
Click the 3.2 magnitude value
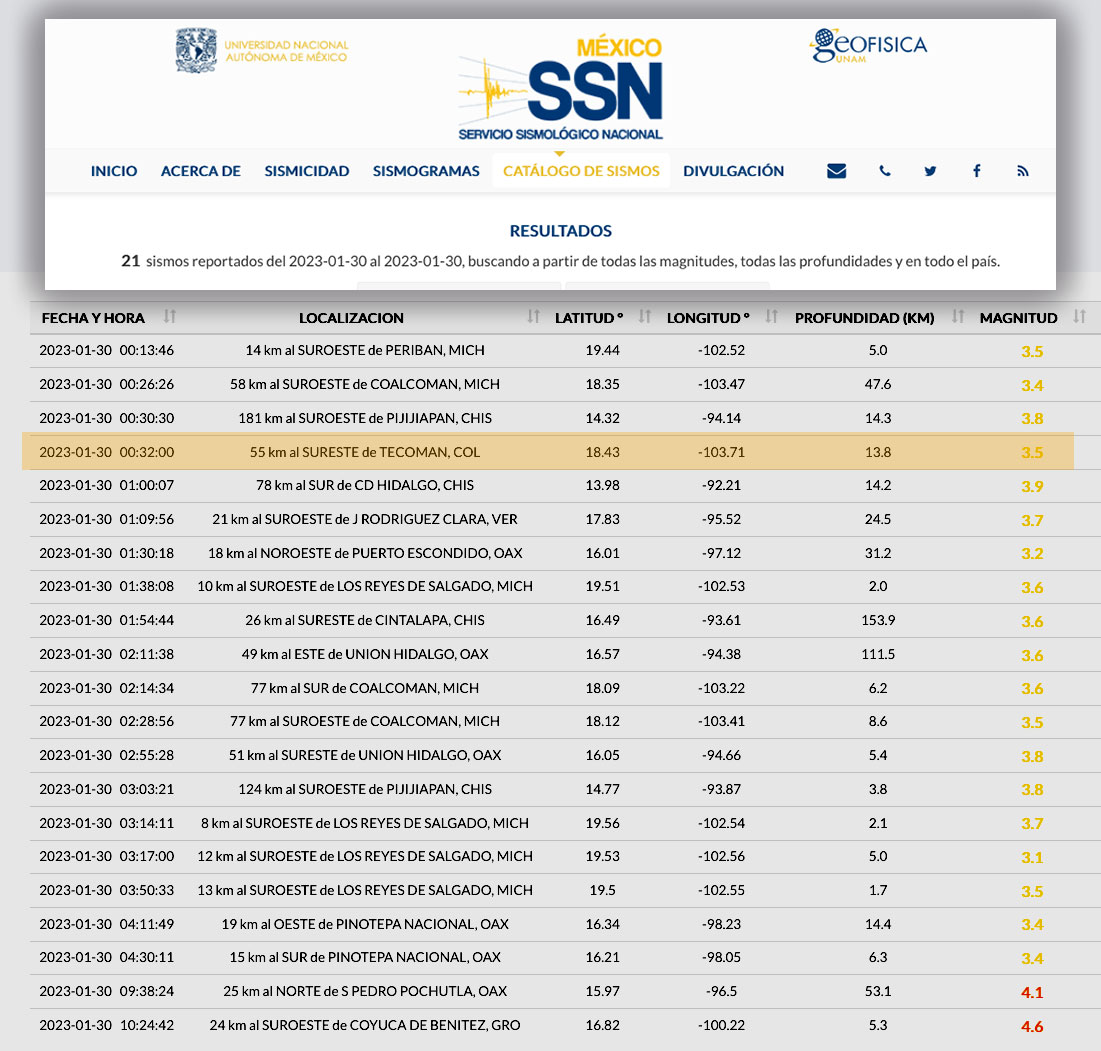[x=1031, y=554]
